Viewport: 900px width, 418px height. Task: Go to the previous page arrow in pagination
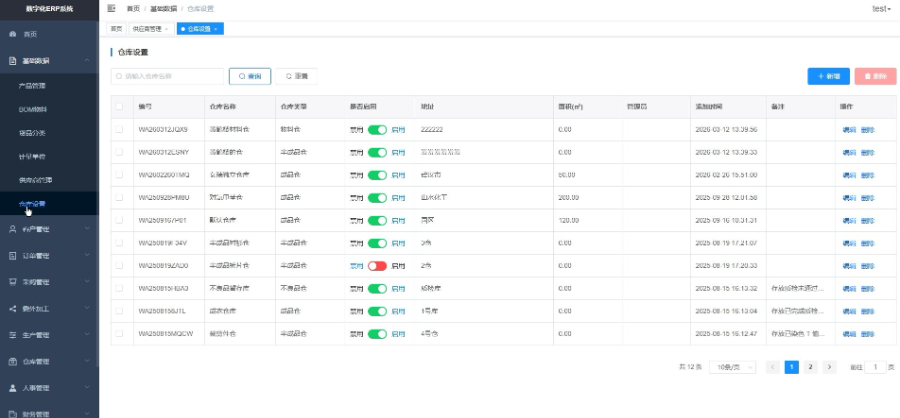[x=773, y=367]
